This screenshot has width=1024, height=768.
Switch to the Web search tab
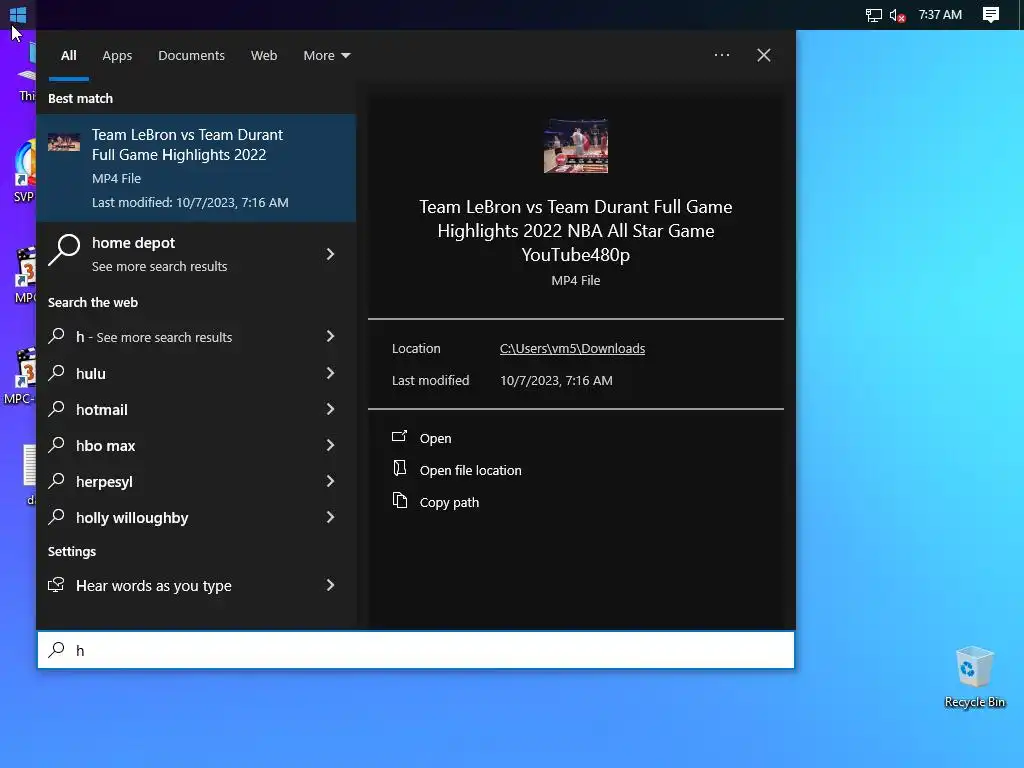click(x=264, y=56)
